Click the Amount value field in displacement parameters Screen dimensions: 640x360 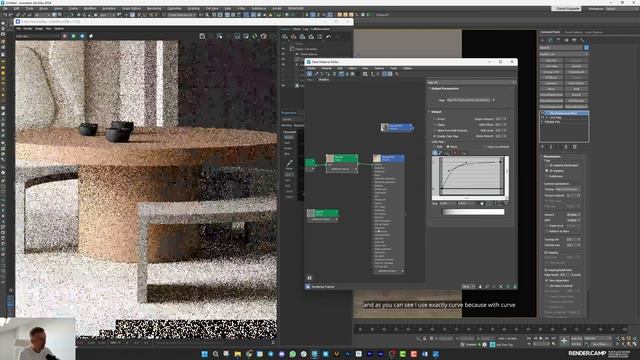pos(572,215)
